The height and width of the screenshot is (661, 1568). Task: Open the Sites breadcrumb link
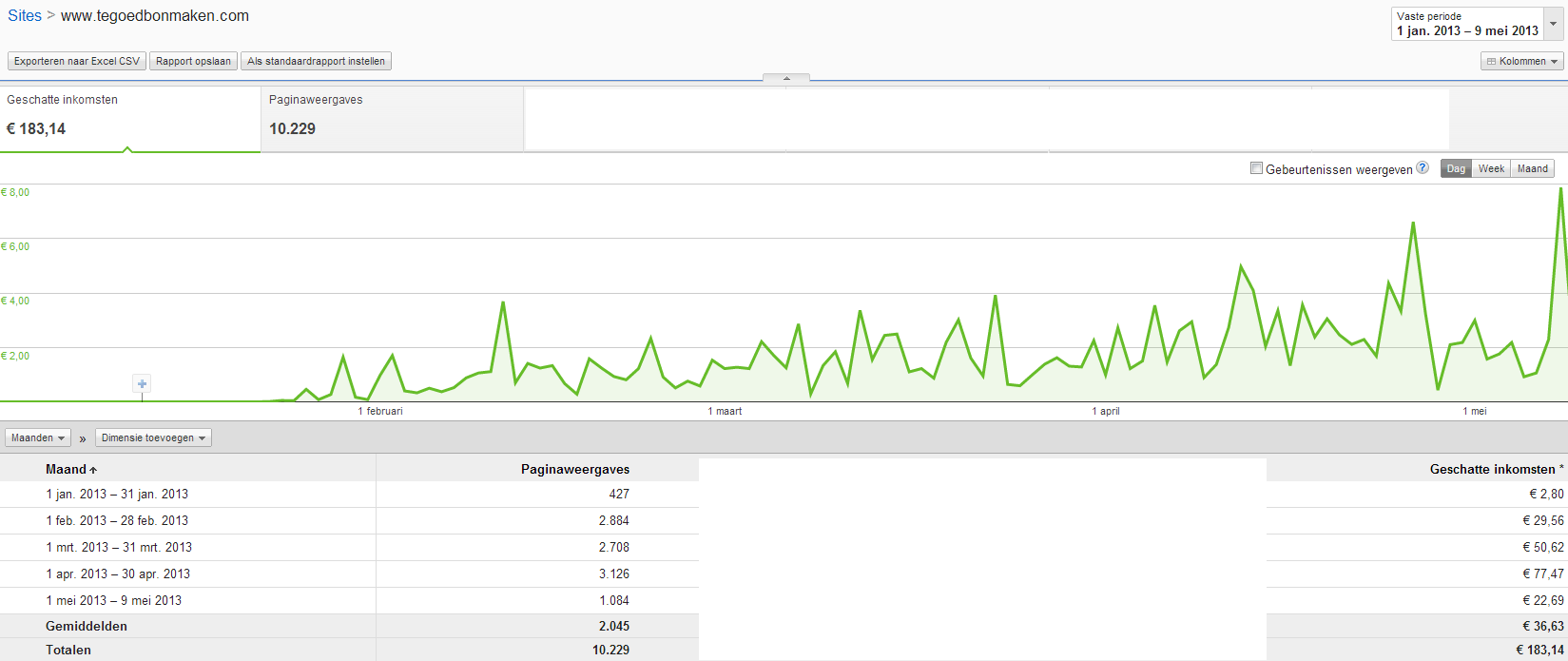25,15
